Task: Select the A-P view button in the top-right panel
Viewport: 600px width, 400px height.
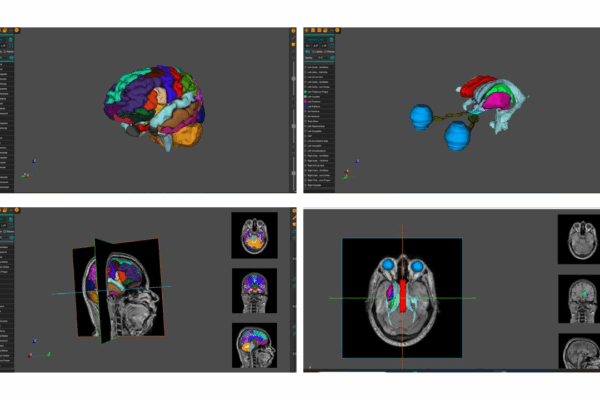Action: [315, 46]
